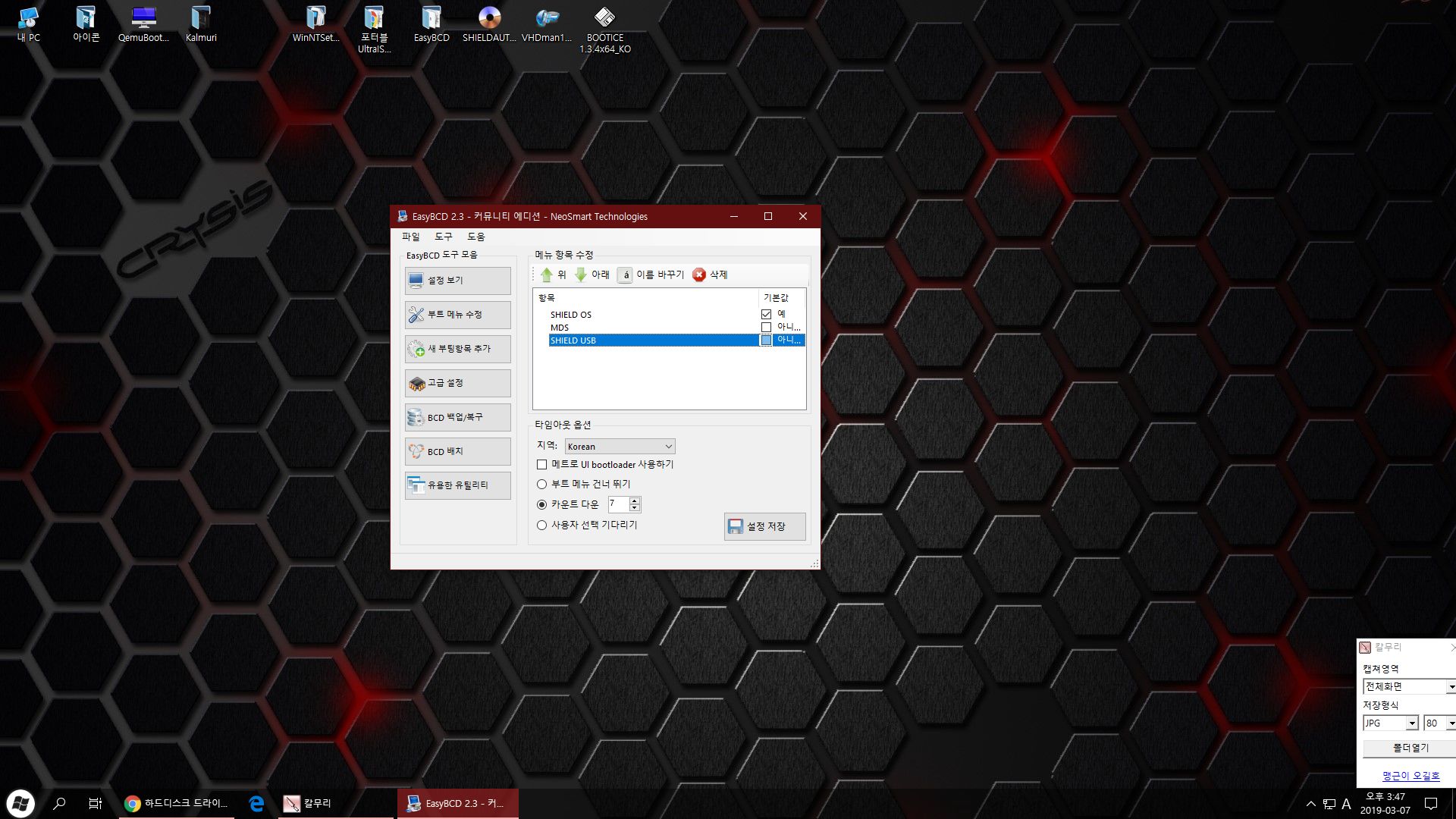The height and width of the screenshot is (819, 1456).
Task: Open 새 부팅항목 추가 in EasyBCD
Action: (x=457, y=349)
